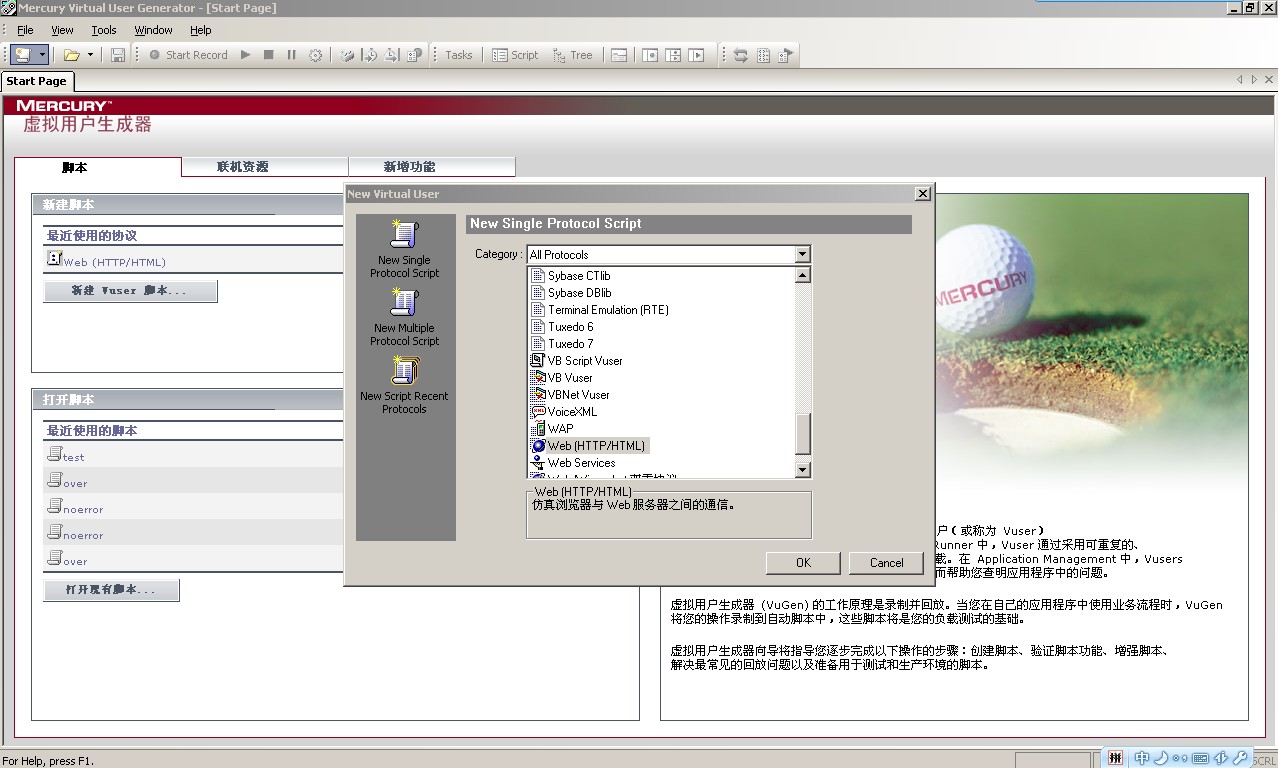
Task: Close the New Virtual User dialog
Action: pyautogui.click(x=922, y=194)
